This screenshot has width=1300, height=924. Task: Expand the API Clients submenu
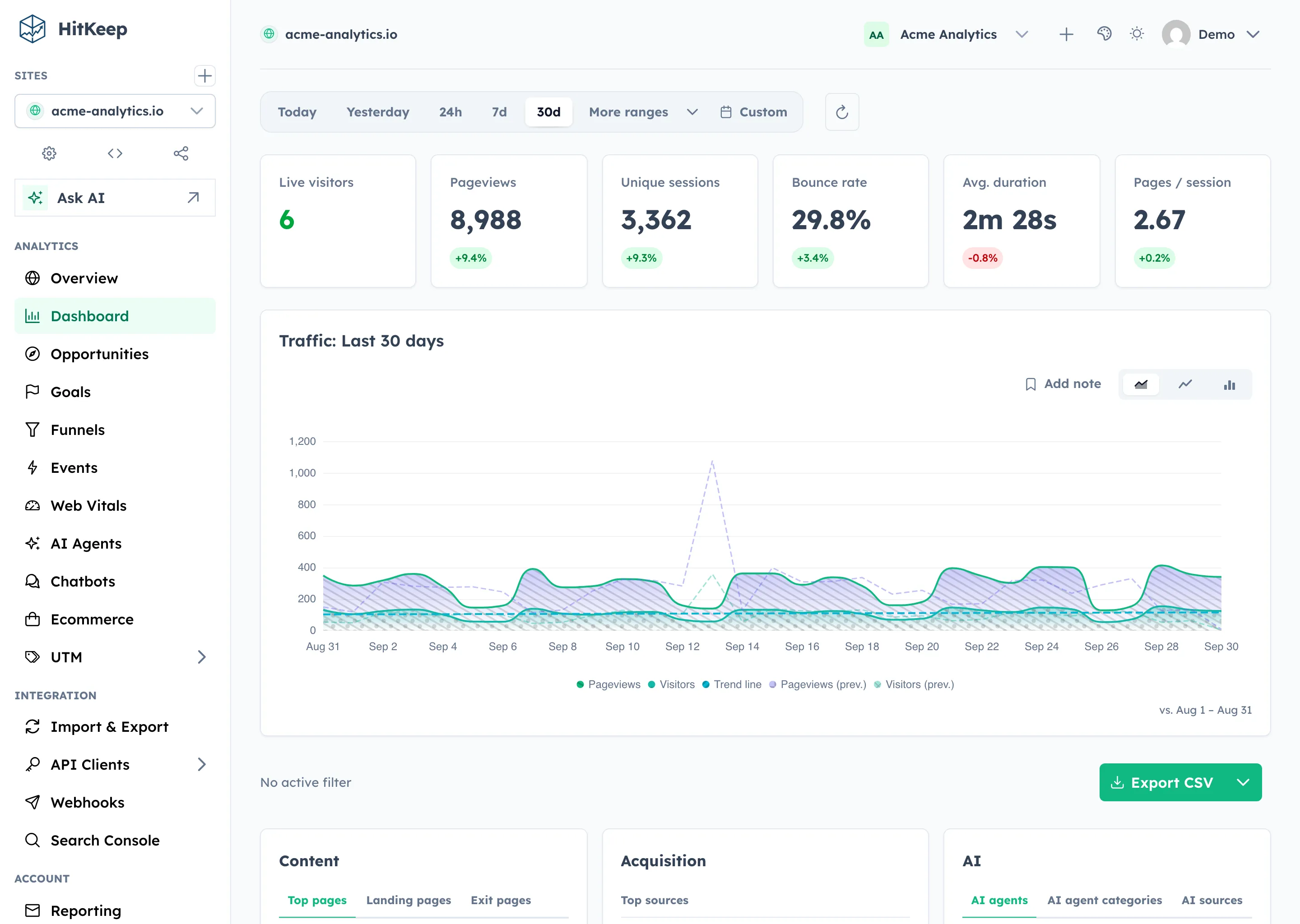coord(201,765)
